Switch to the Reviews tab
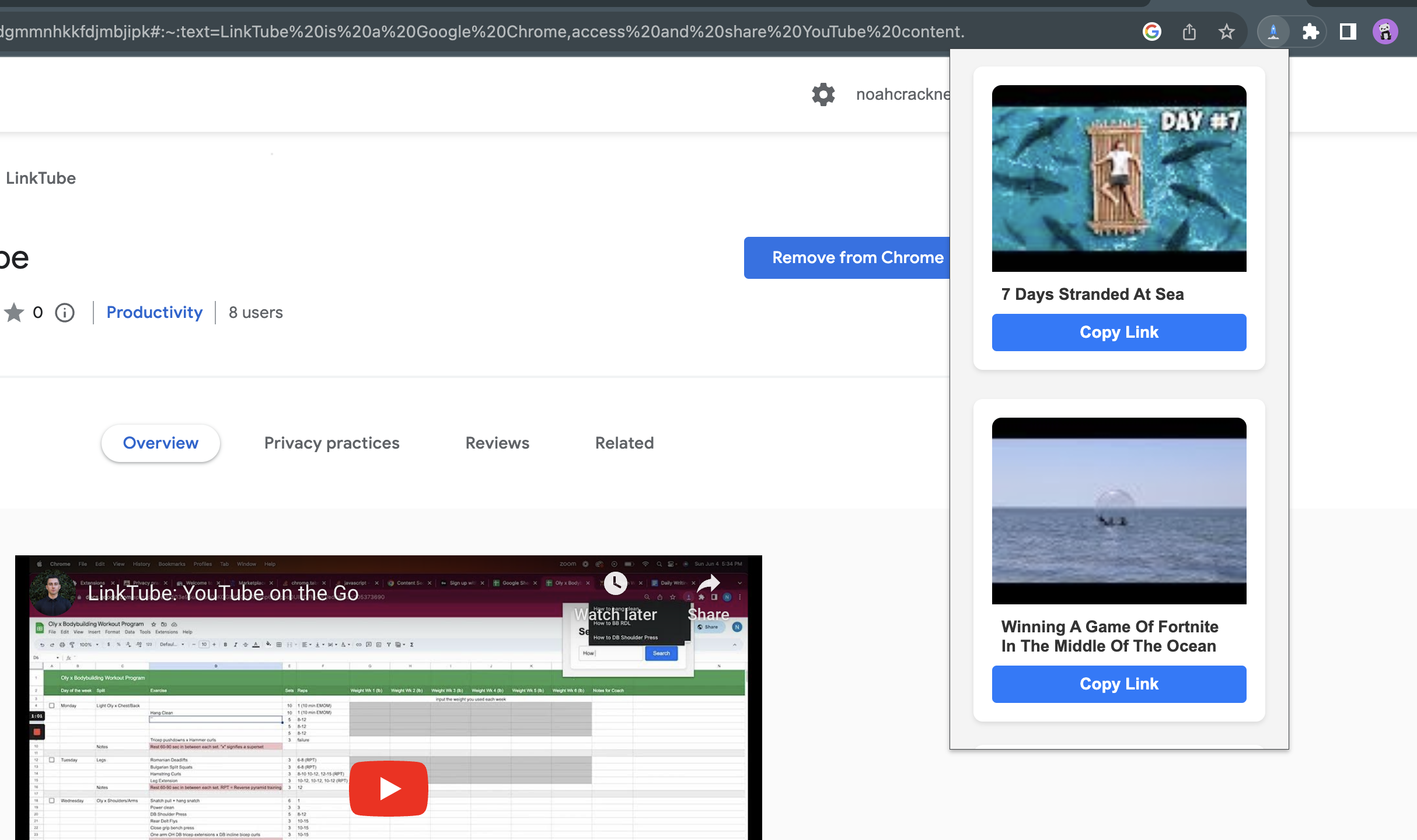 pos(497,443)
